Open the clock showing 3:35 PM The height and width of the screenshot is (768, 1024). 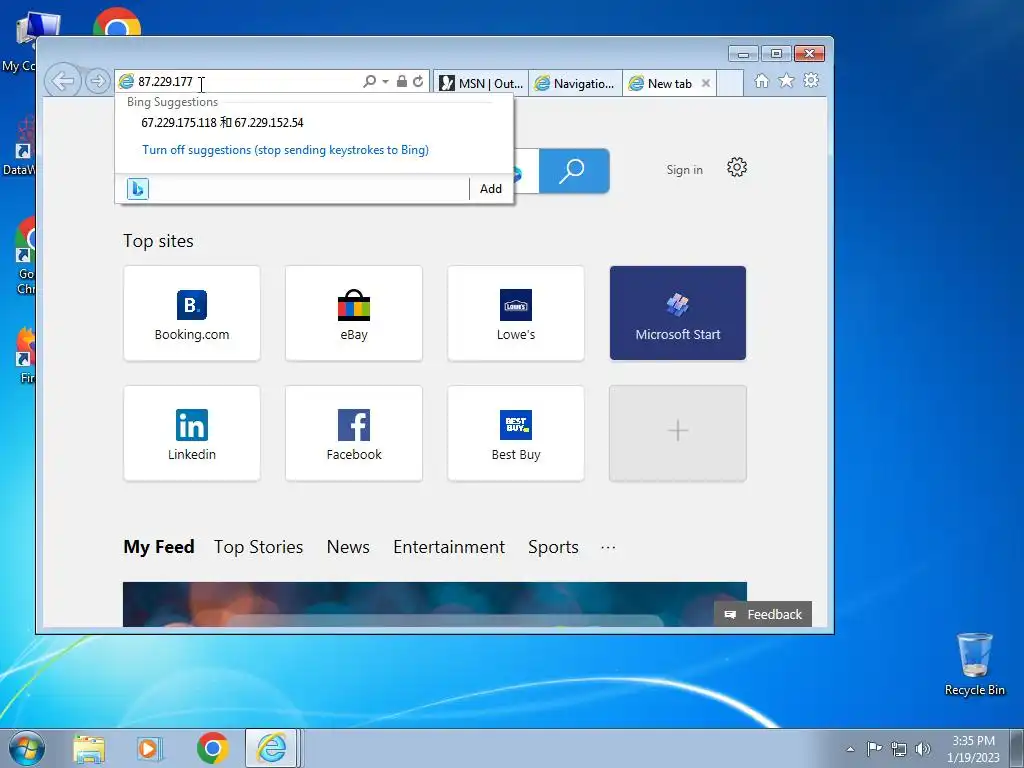(973, 748)
